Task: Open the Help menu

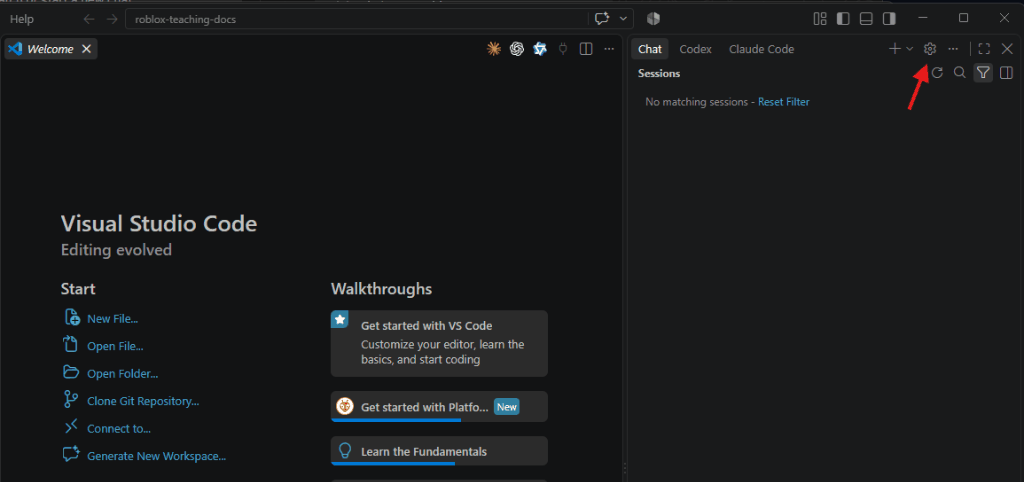Action: [22, 19]
